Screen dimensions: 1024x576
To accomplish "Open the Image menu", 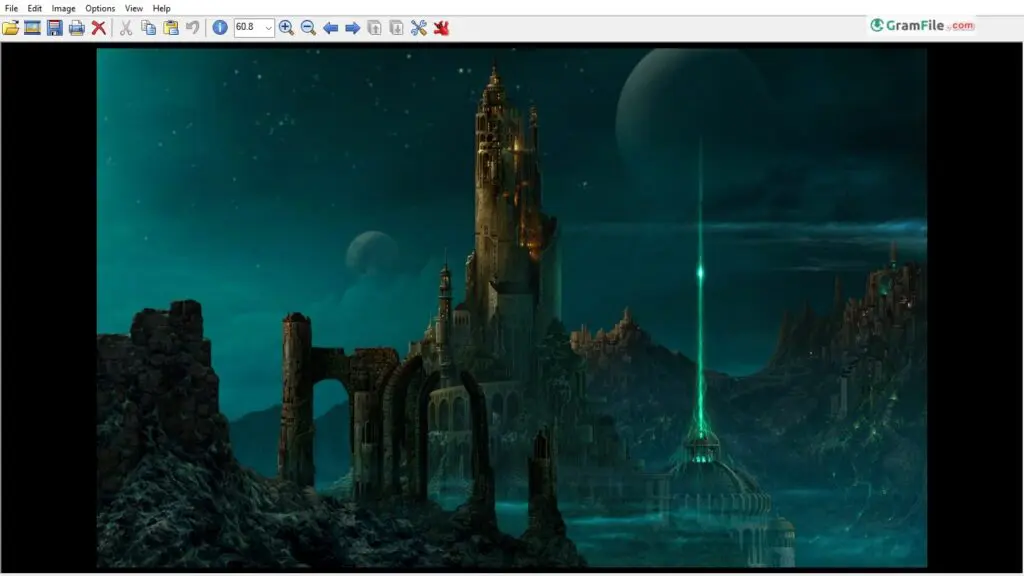I will click(63, 8).
